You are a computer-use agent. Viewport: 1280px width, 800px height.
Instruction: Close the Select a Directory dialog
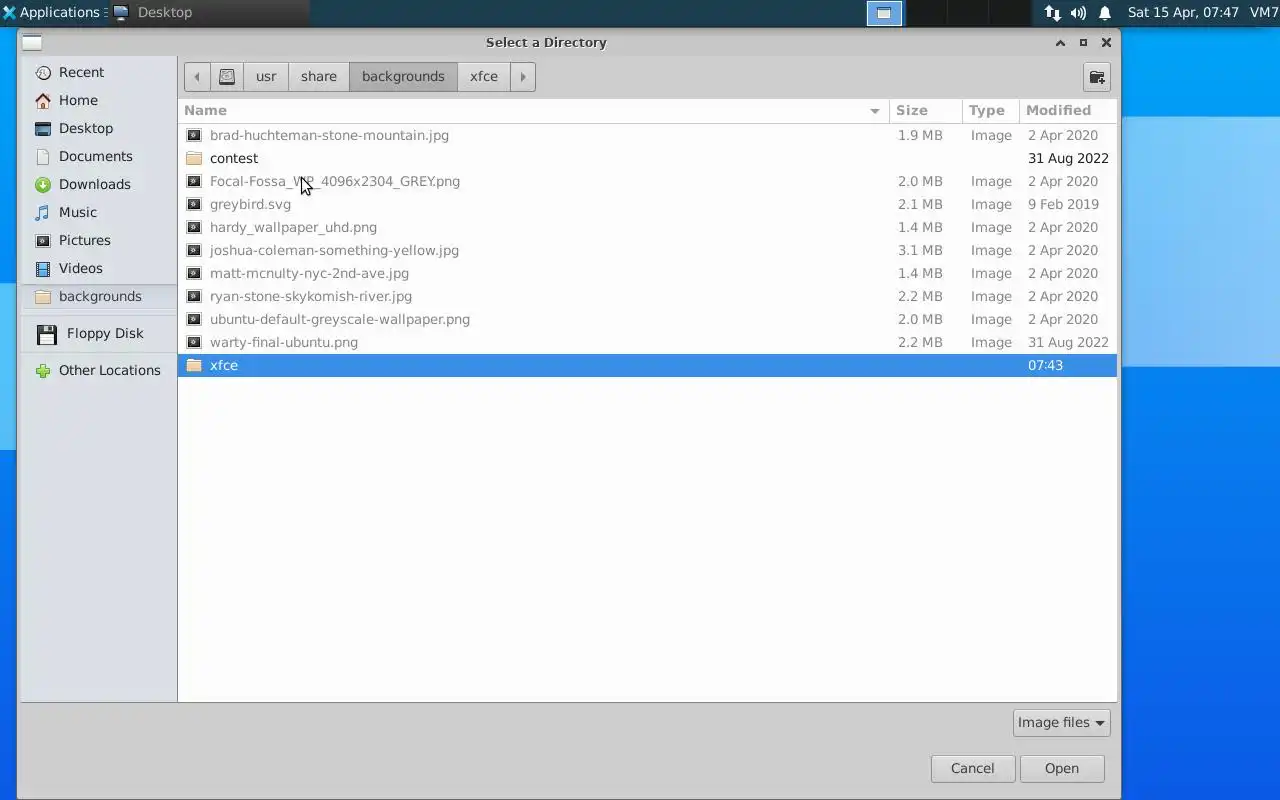pyautogui.click(x=1106, y=42)
